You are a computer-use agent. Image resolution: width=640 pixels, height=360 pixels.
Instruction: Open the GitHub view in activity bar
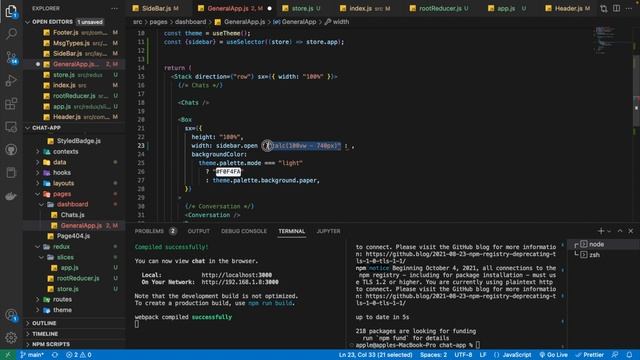(x=11, y=150)
